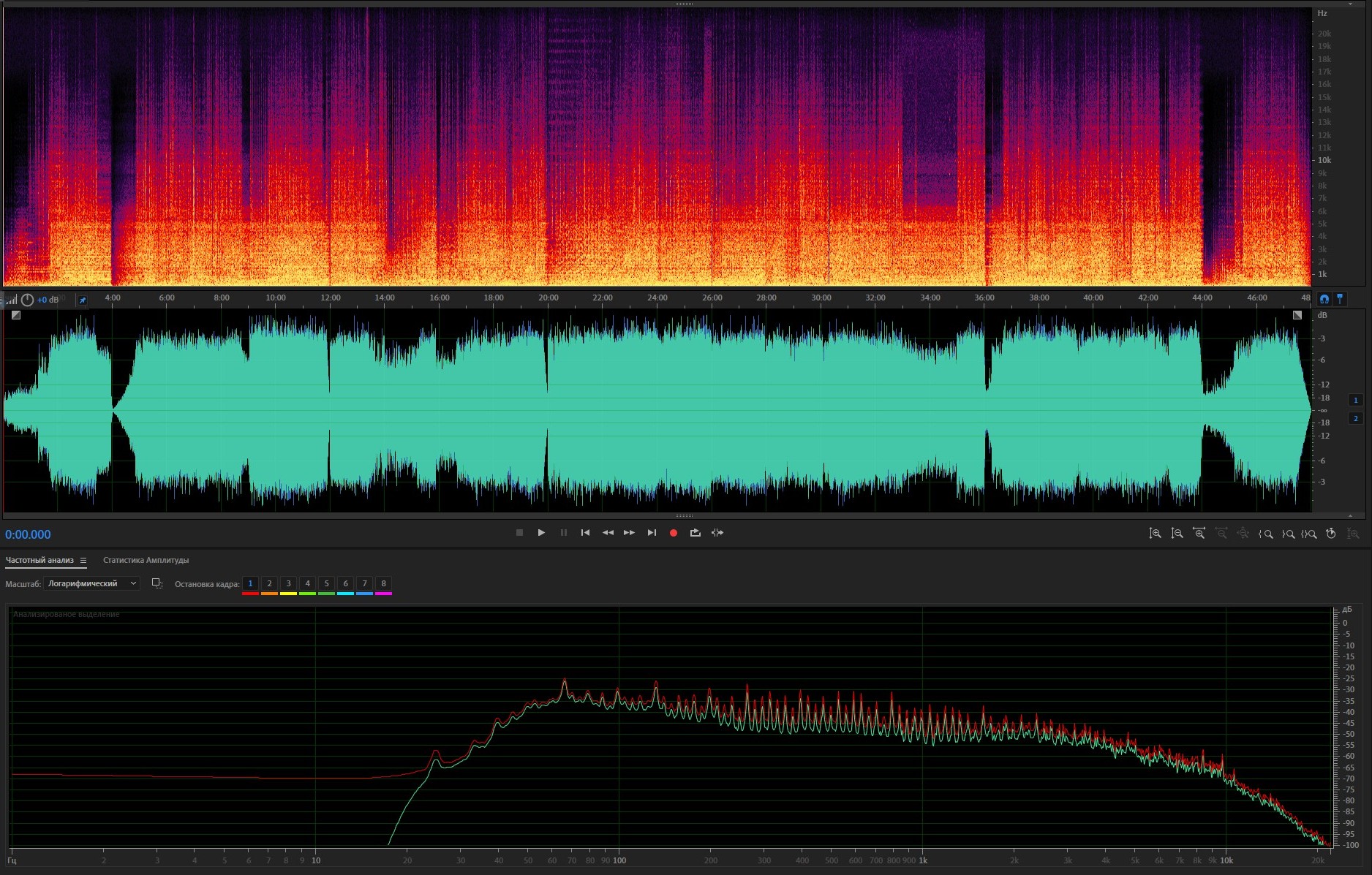Click frame hold button 8
1372x875 pixels.
click(x=383, y=583)
